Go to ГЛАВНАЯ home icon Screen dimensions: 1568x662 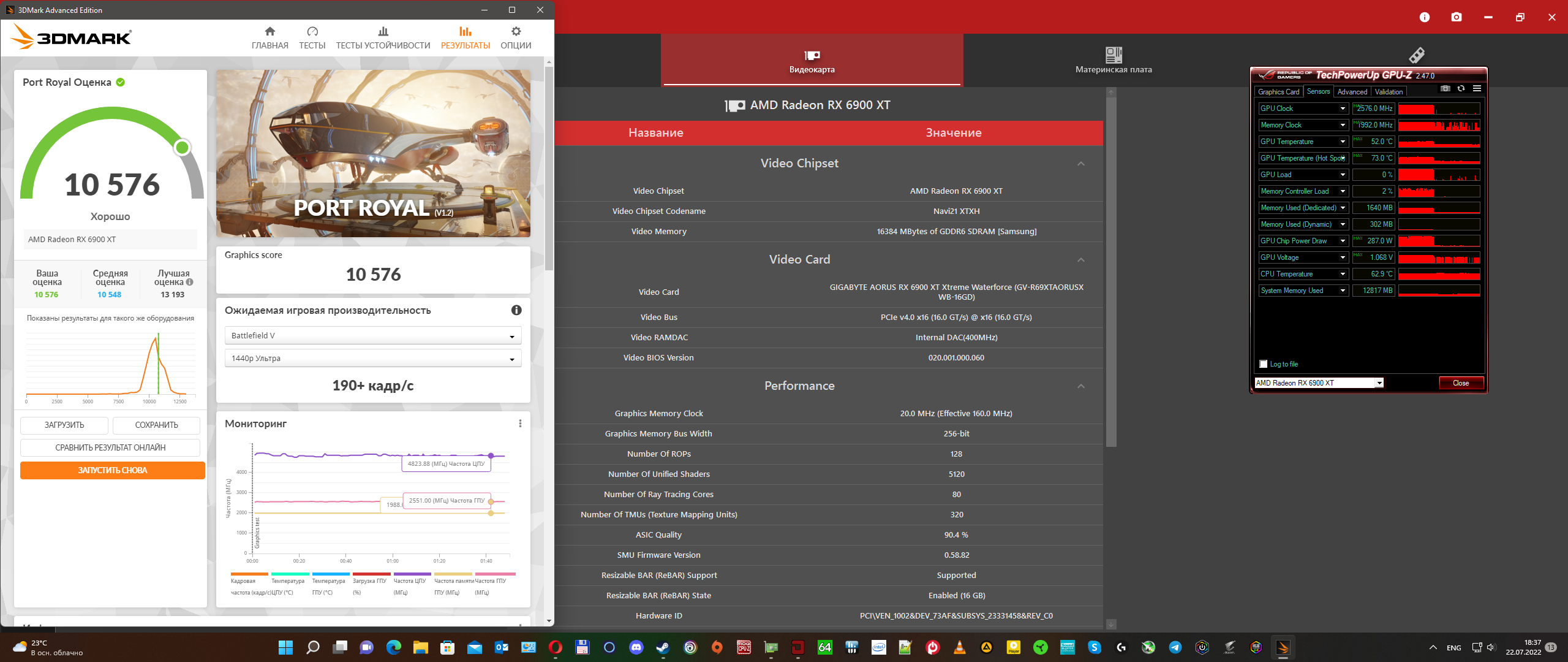point(269,32)
